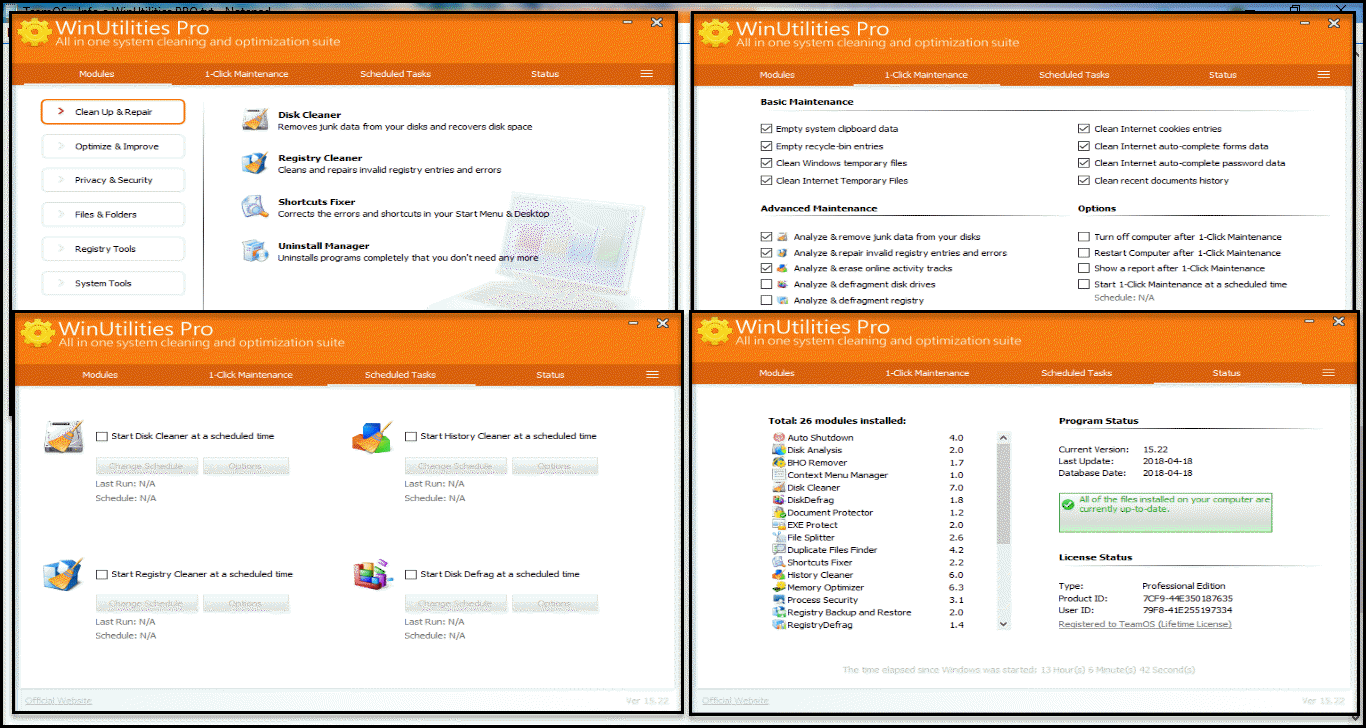Viewport: 1366px width, 728px height.
Task: Select Memory Optimizer icon in modules list
Action: (x=779, y=588)
